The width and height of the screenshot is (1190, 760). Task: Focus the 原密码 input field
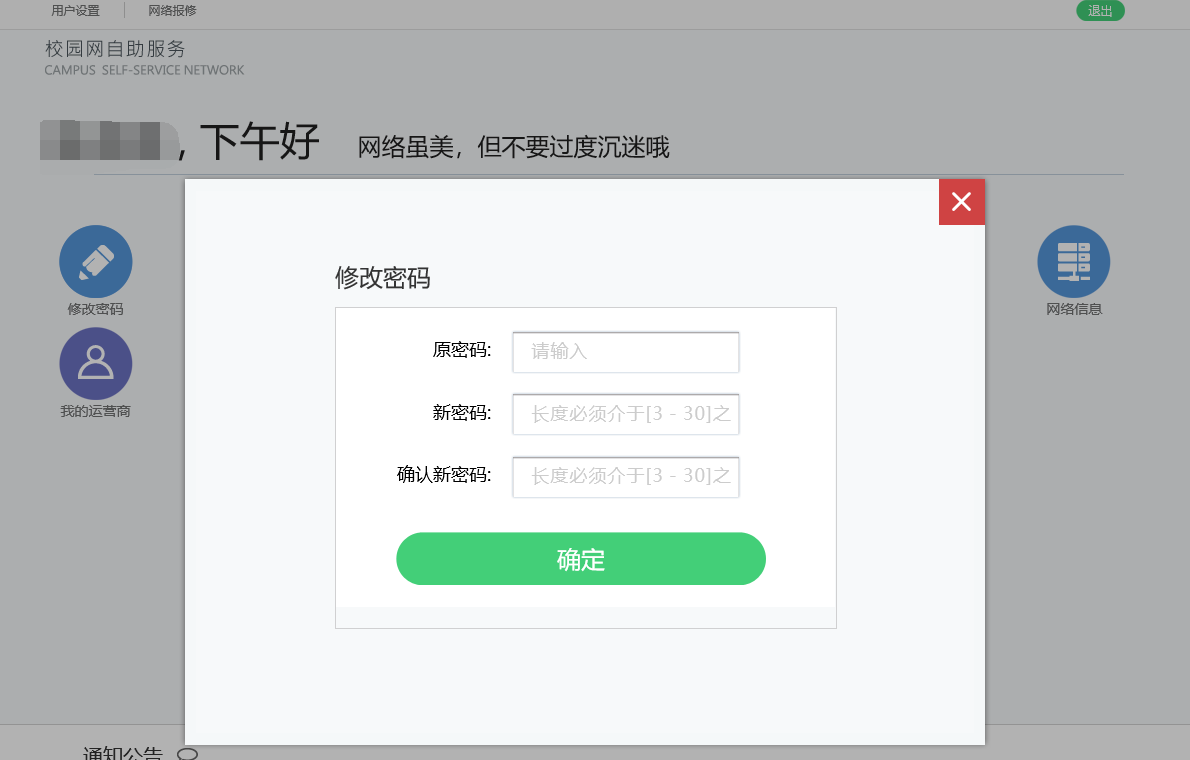tap(625, 352)
